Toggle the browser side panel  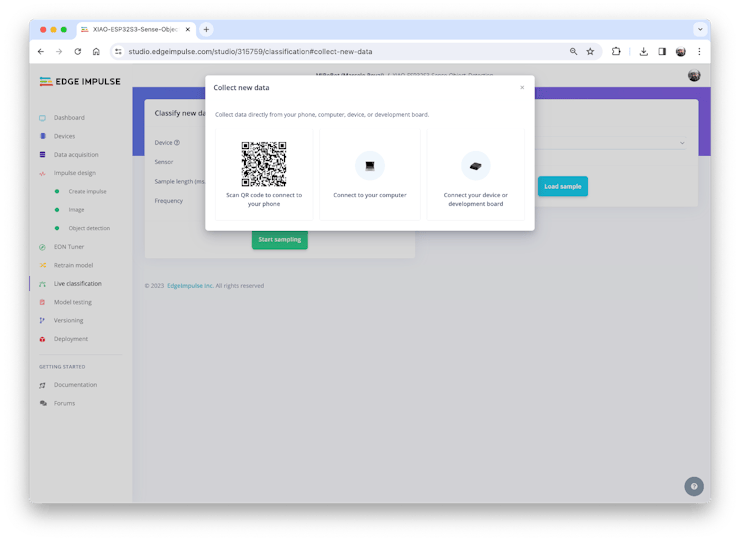(662, 51)
